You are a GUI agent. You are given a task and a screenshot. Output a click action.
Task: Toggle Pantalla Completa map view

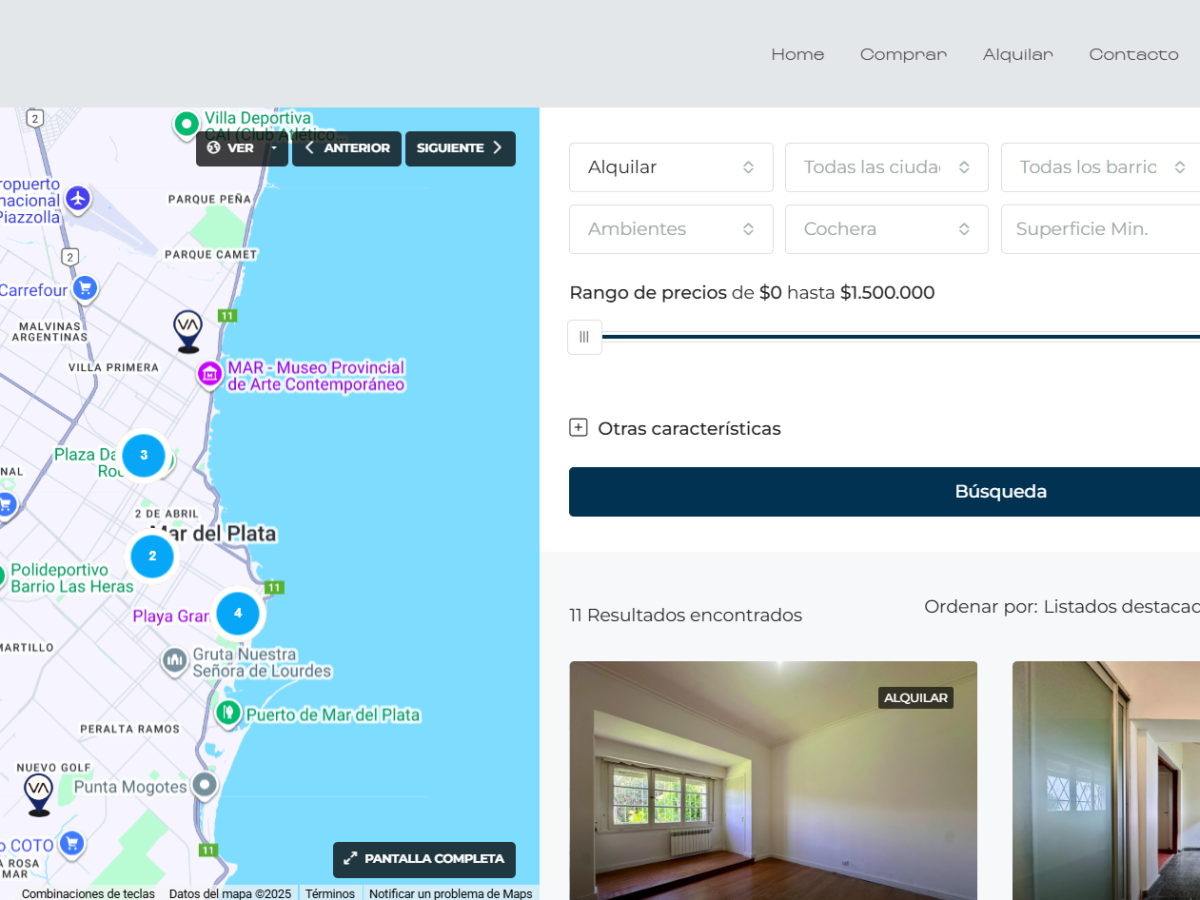tap(424, 859)
